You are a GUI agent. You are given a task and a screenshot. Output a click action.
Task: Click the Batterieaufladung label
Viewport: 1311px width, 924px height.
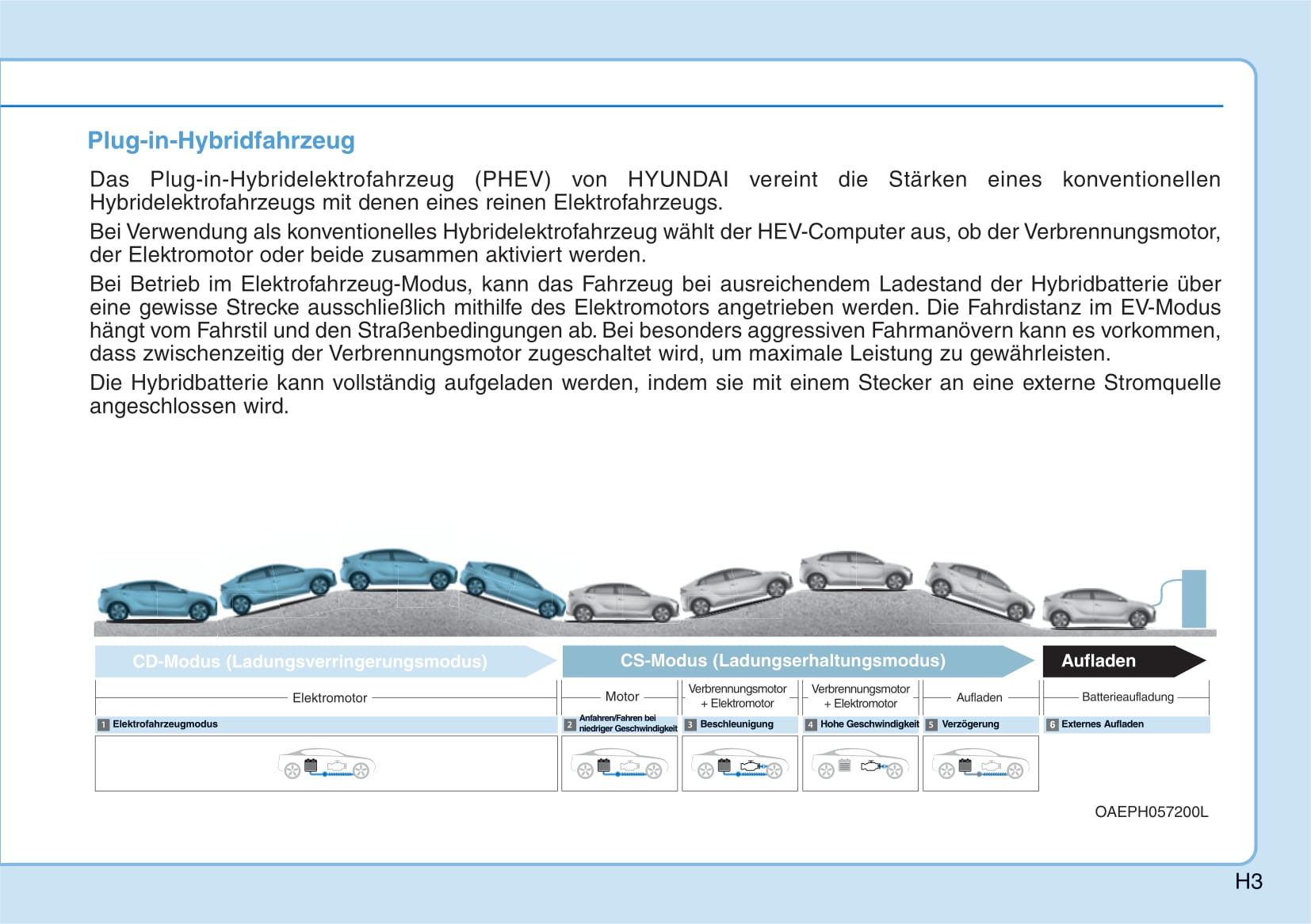point(1127,697)
